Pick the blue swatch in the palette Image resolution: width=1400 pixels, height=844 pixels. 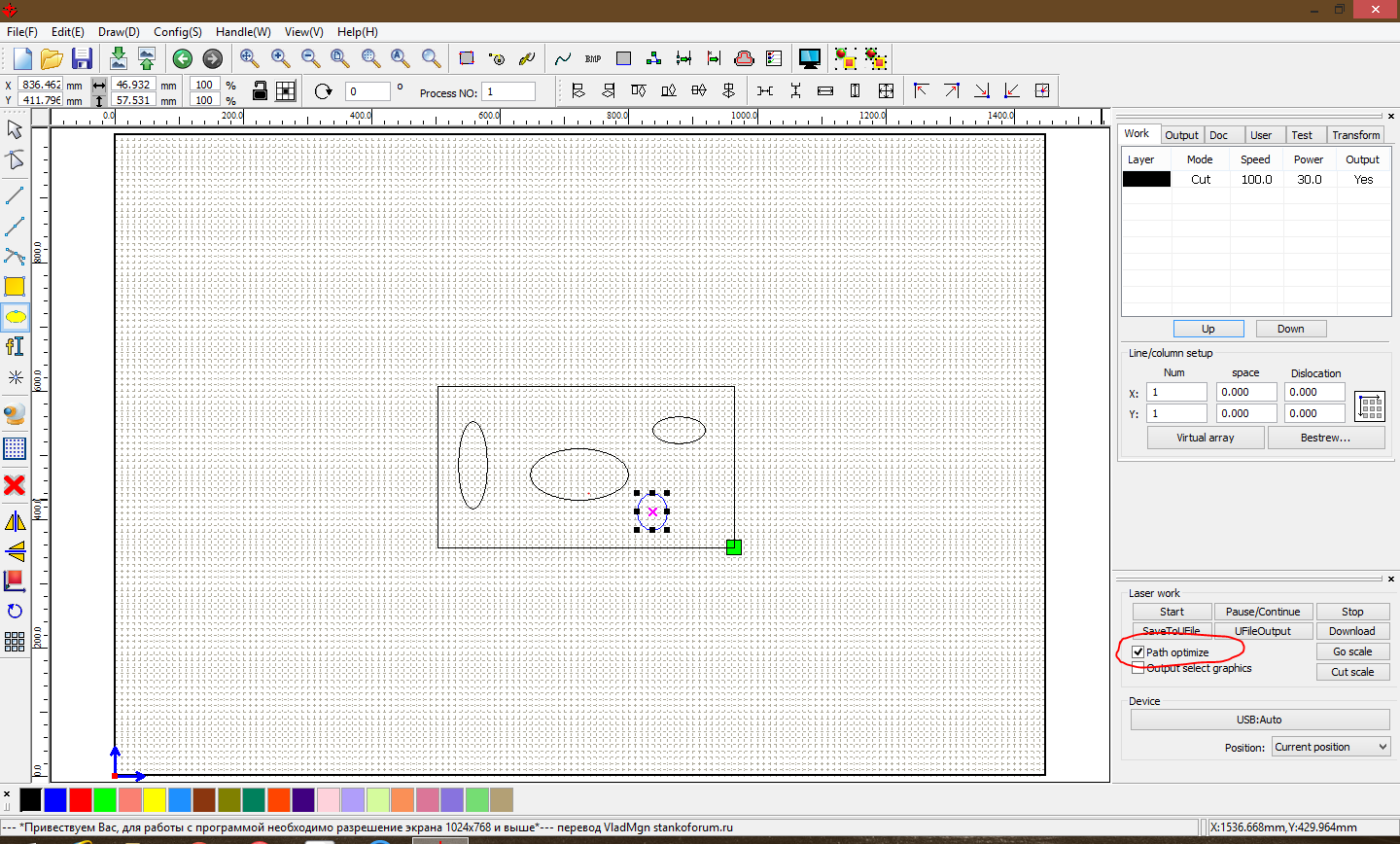point(55,799)
